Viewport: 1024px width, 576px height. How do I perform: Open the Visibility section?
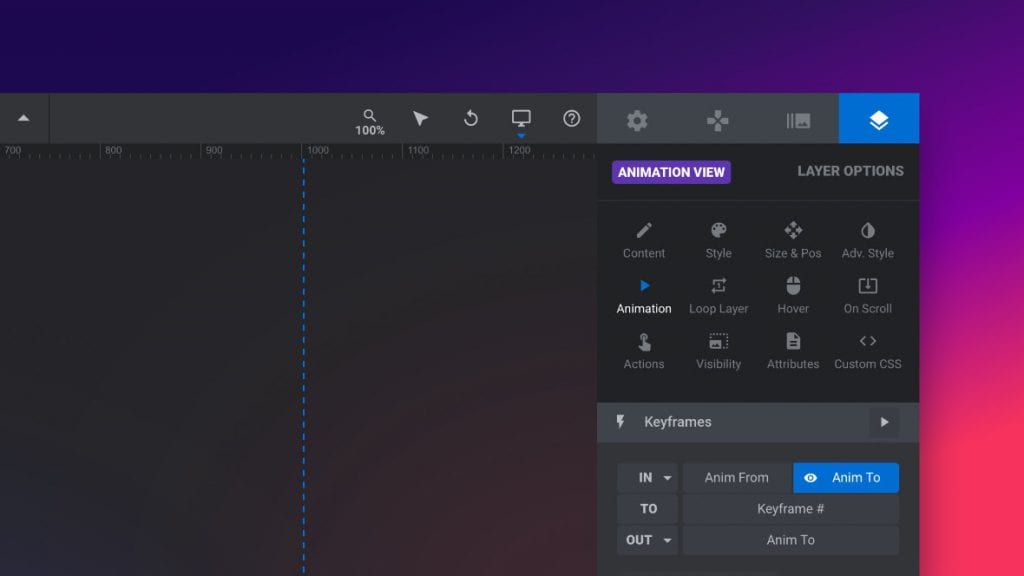pos(718,351)
